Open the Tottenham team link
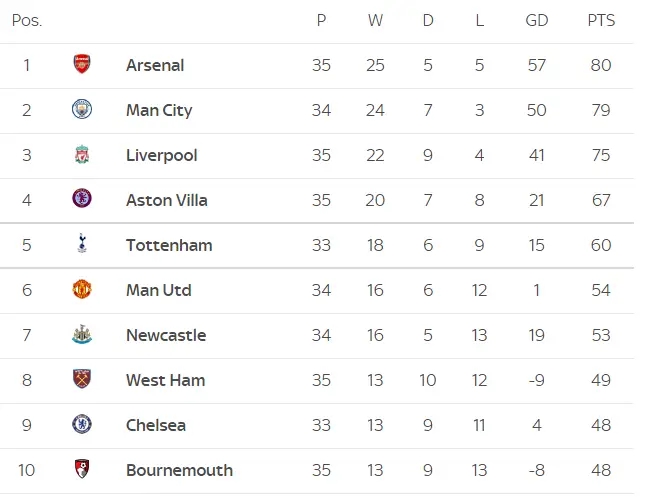The height and width of the screenshot is (497, 647). pos(169,245)
